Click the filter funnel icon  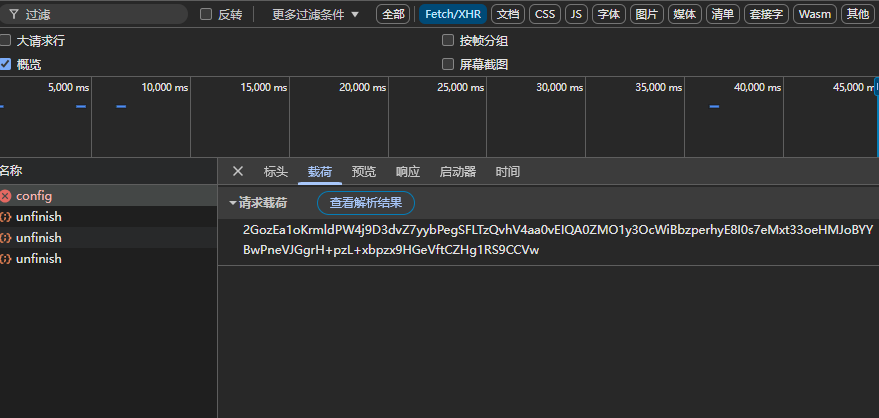[x=14, y=15]
